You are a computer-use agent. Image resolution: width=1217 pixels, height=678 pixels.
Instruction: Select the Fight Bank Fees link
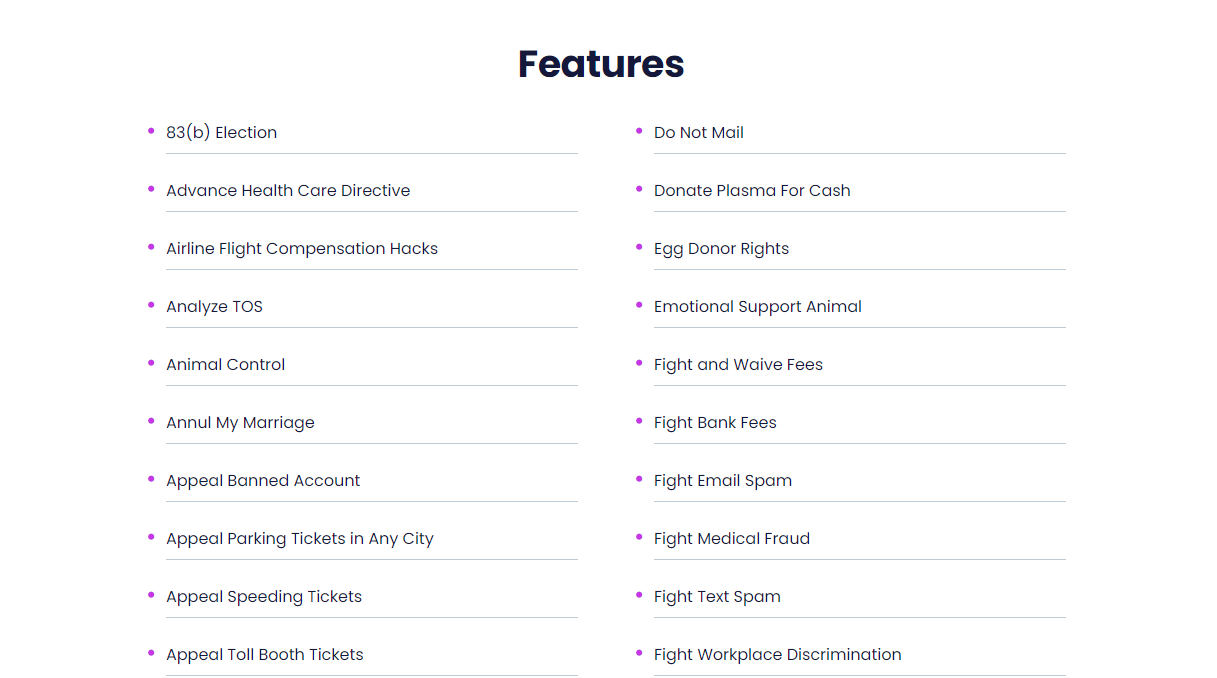click(x=715, y=422)
